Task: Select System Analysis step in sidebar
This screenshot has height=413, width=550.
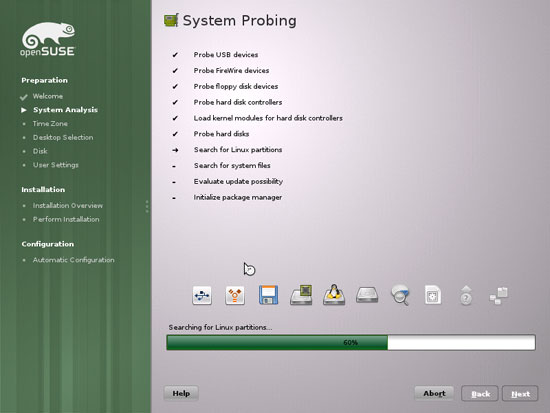Action: (65, 110)
